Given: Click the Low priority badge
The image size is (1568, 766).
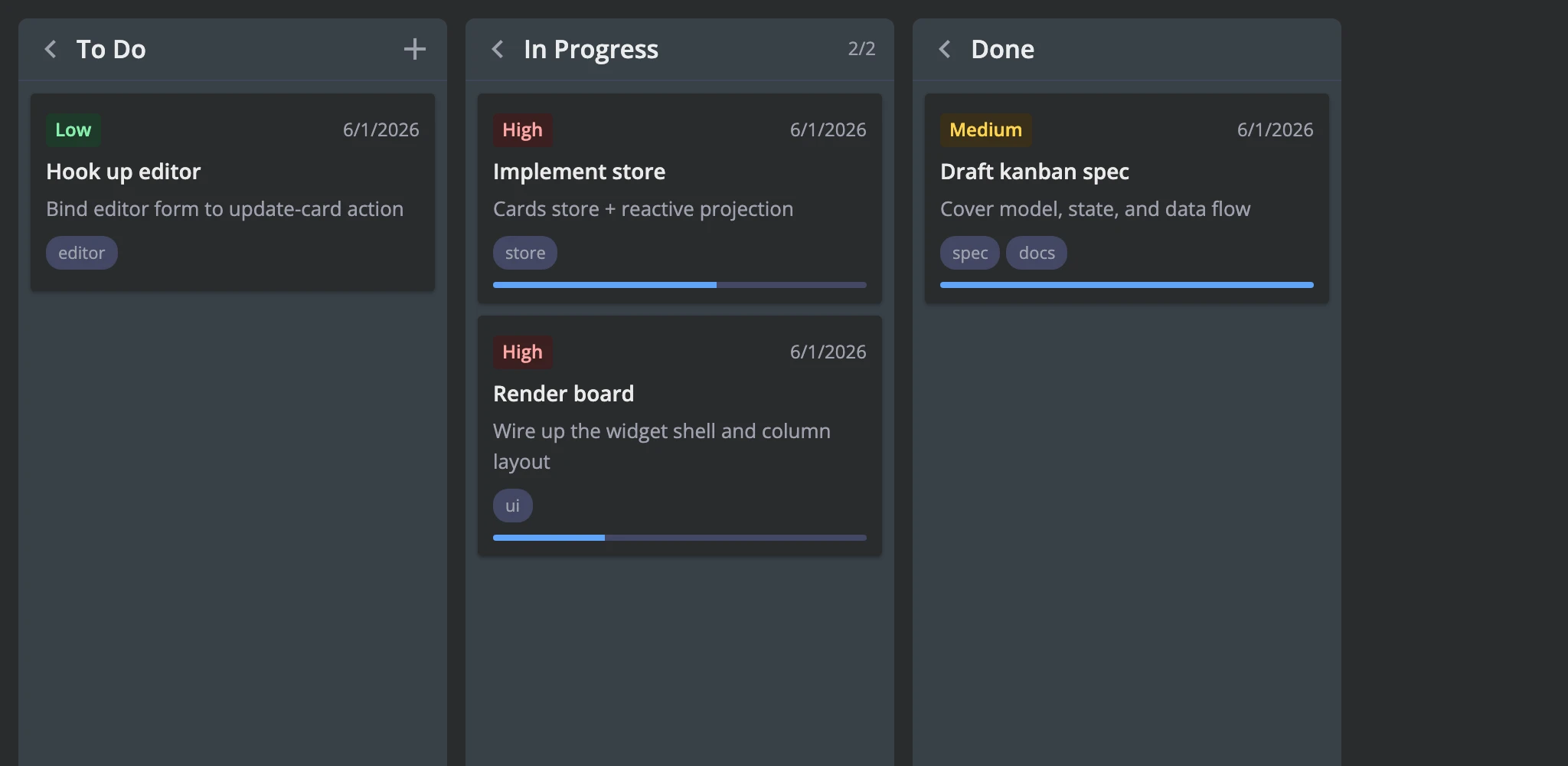Looking at the screenshot, I should (73, 130).
